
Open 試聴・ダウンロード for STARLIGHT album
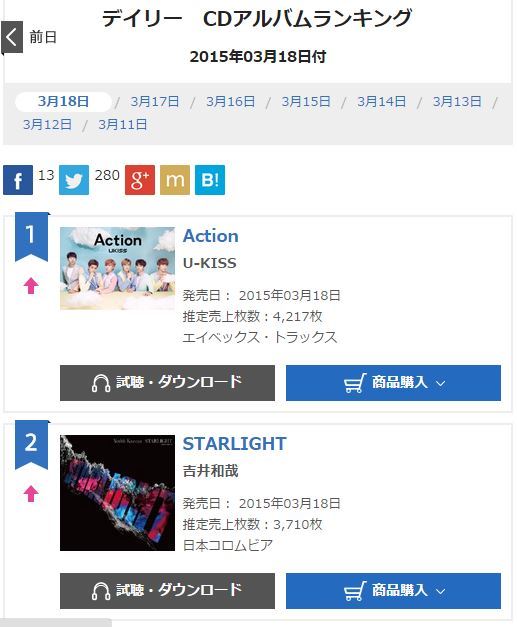168,591
